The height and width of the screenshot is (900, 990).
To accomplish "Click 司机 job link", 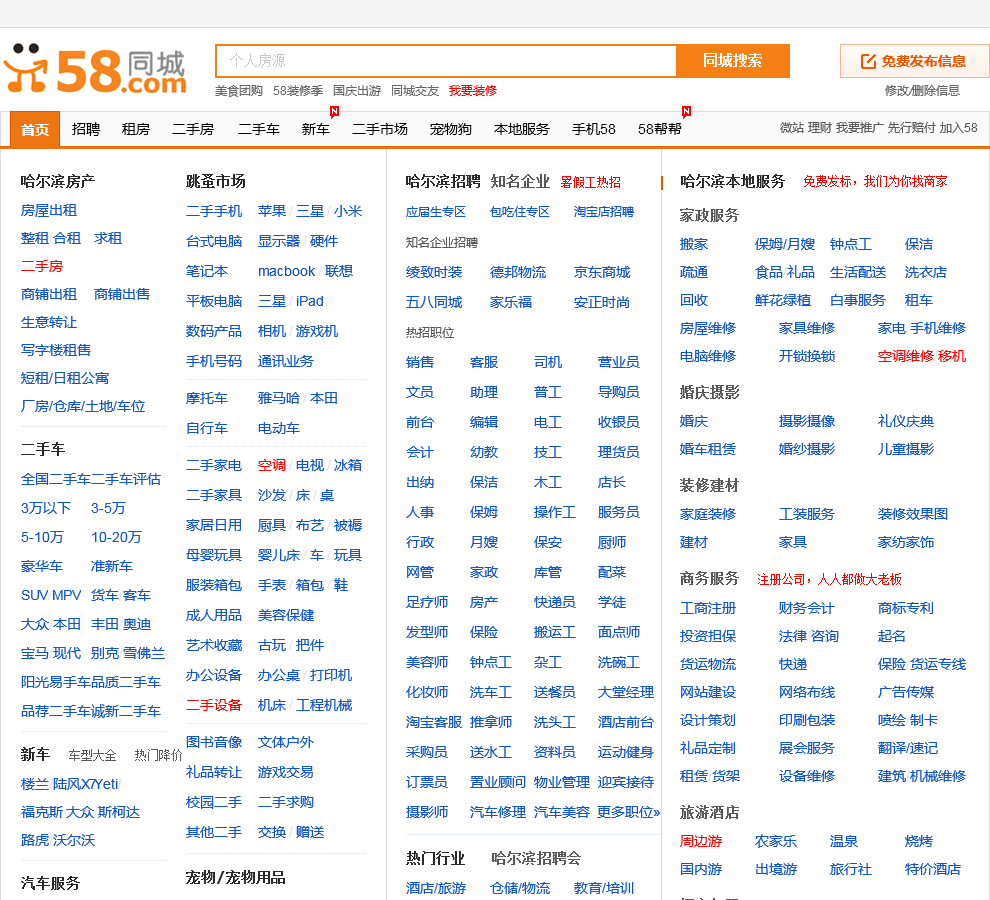I will (x=547, y=362).
